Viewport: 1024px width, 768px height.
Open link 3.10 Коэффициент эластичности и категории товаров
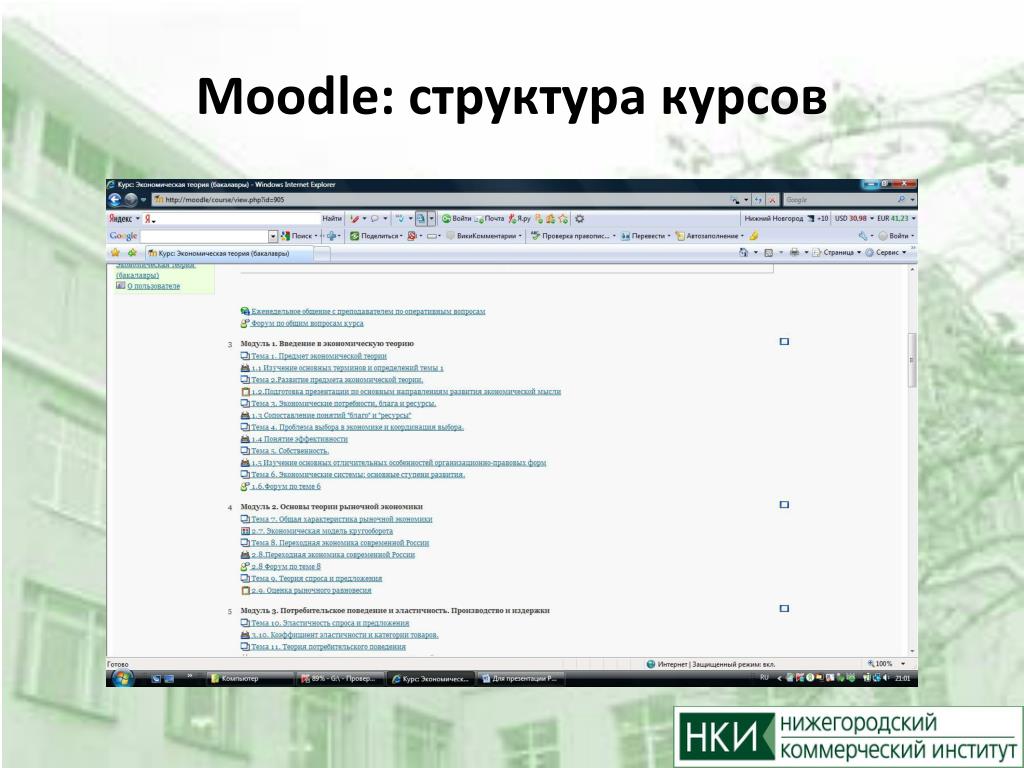(345, 635)
